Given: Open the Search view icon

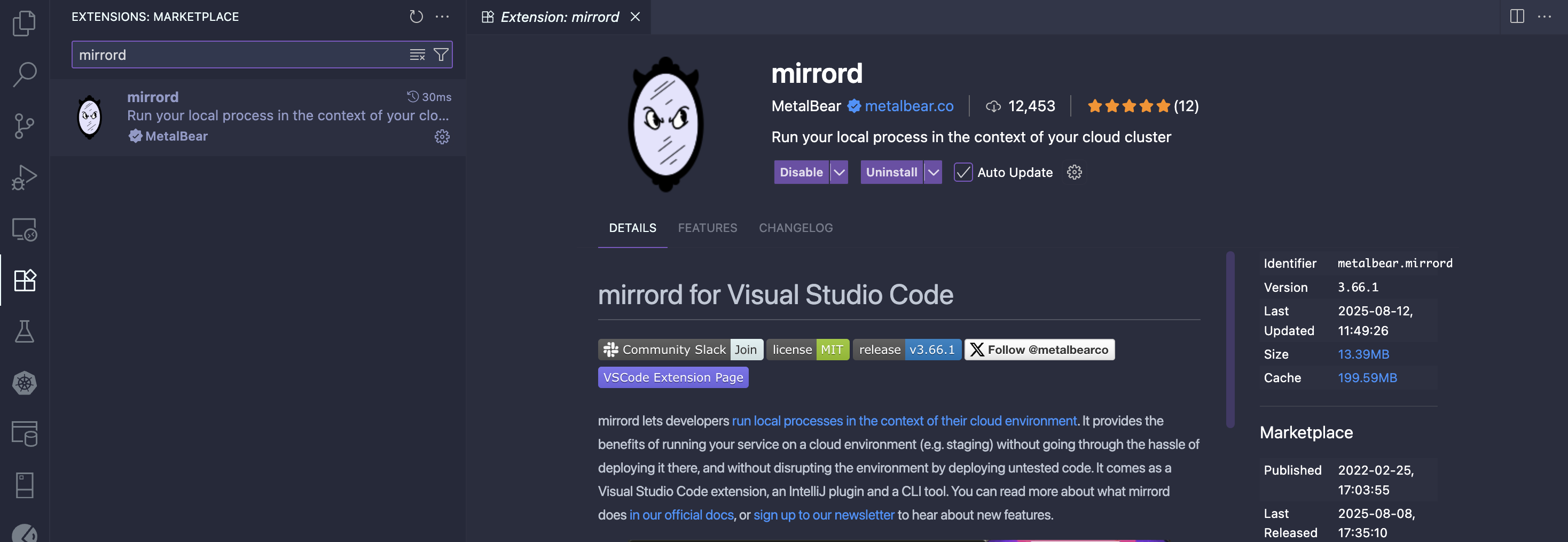Looking at the screenshot, I should (x=25, y=74).
